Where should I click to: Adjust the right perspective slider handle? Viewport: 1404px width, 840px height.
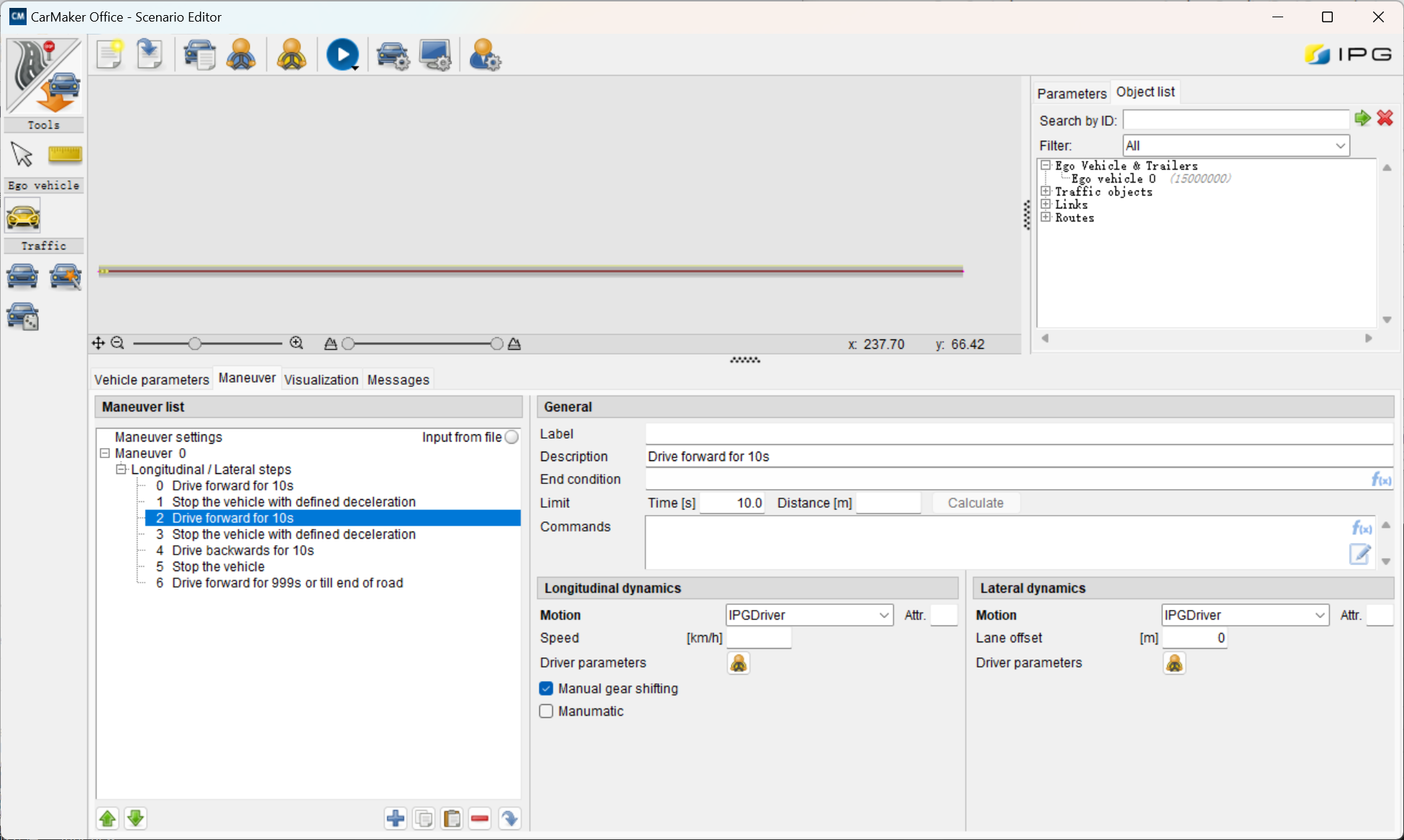click(496, 344)
